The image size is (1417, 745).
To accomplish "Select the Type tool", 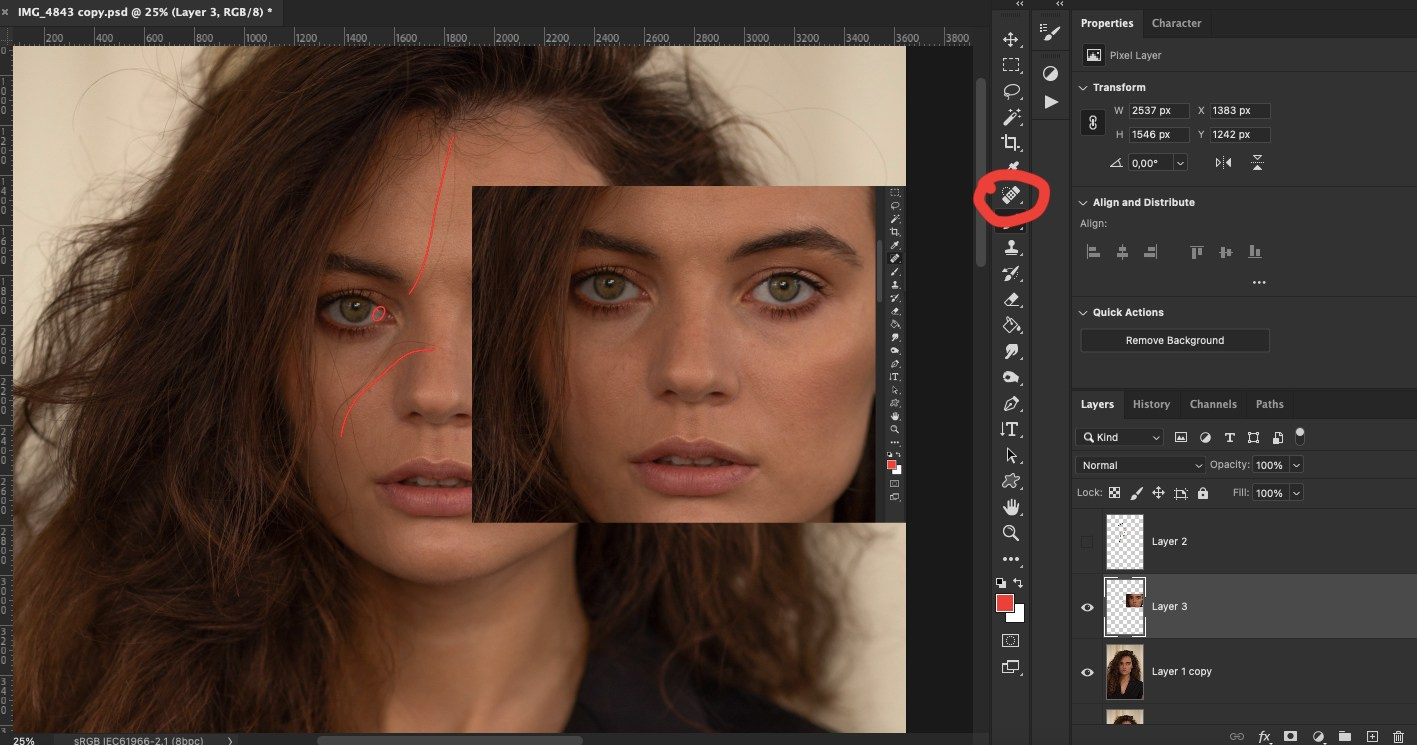I will (x=1011, y=429).
